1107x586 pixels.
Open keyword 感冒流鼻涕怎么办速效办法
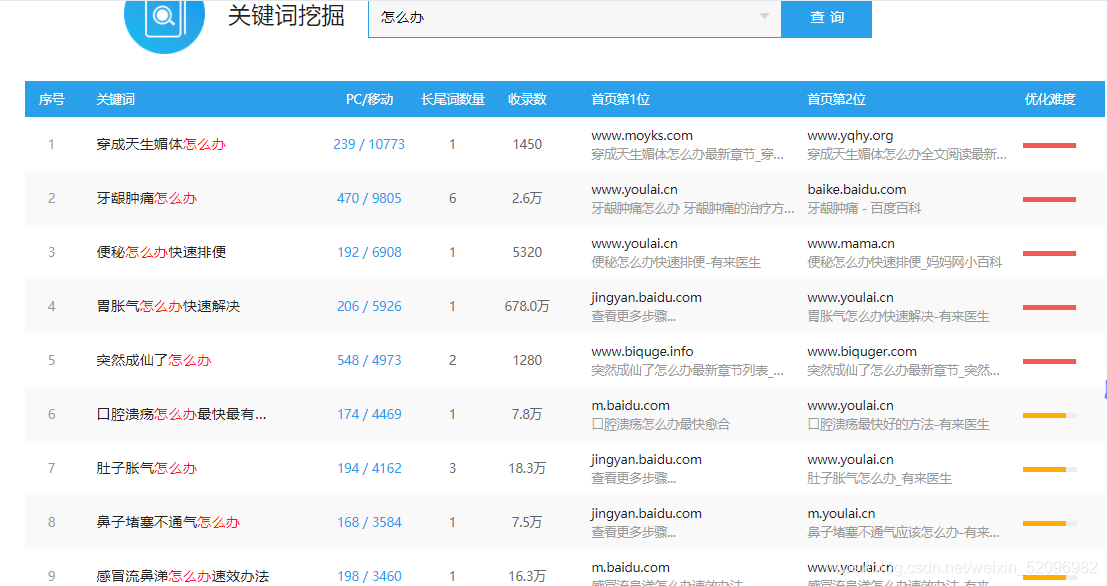[182, 576]
